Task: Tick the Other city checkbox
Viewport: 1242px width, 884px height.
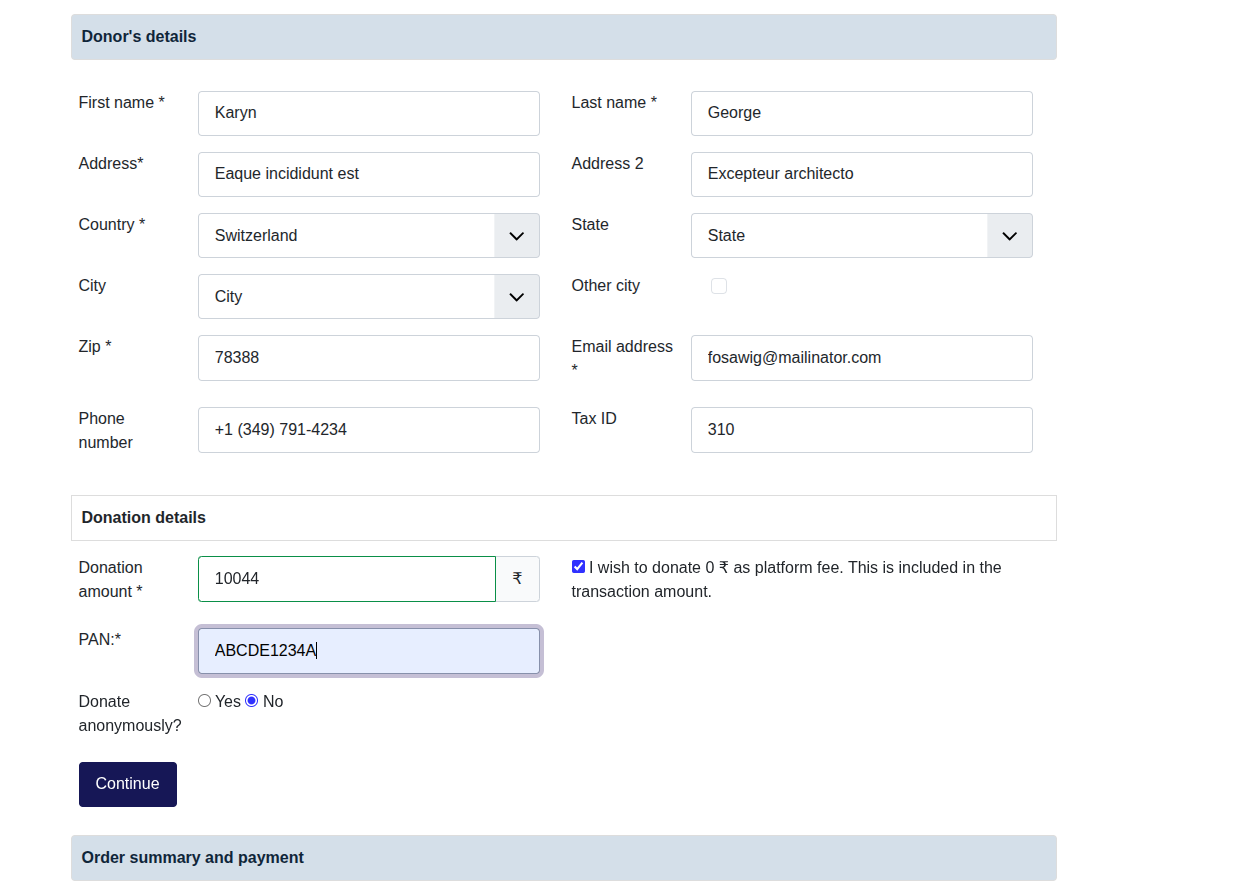Action: (x=718, y=286)
